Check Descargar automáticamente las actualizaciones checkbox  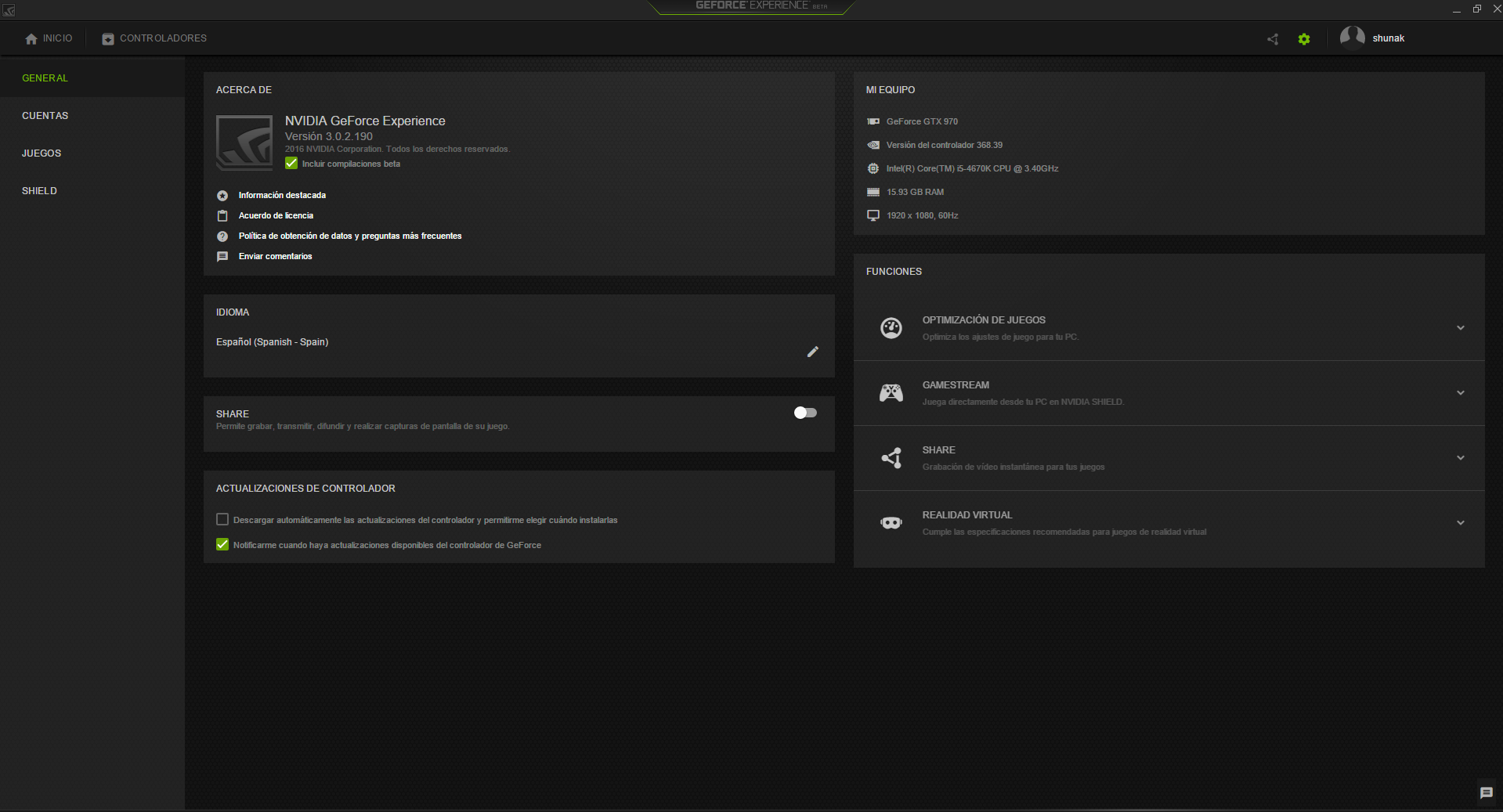pos(222,519)
